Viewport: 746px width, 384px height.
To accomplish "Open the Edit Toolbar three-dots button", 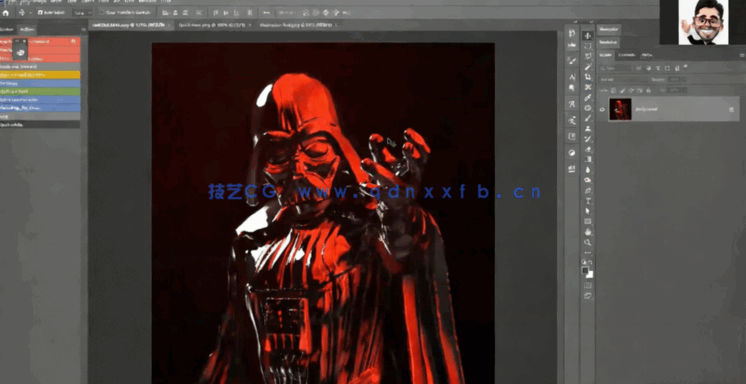I will pyautogui.click(x=588, y=253).
